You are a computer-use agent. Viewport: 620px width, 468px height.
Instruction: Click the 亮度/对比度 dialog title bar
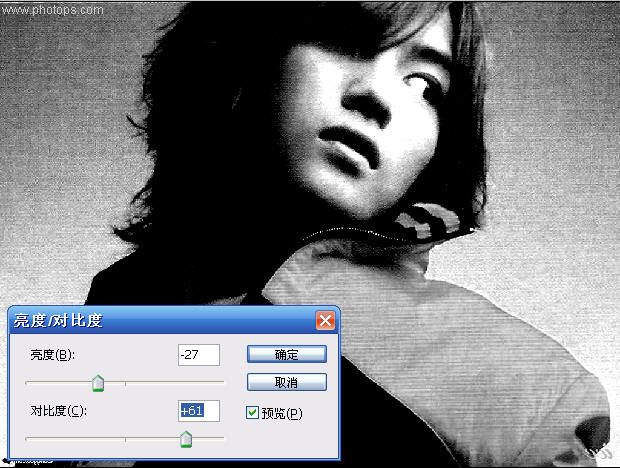(x=174, y=321)
